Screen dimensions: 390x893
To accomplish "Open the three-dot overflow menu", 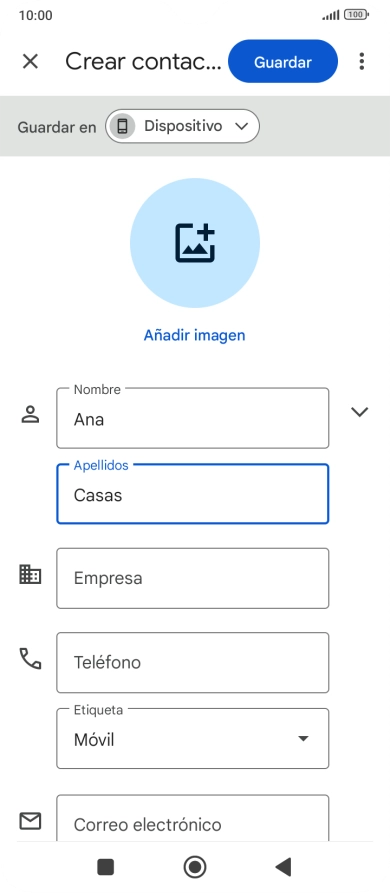I will tap(362, 62).
